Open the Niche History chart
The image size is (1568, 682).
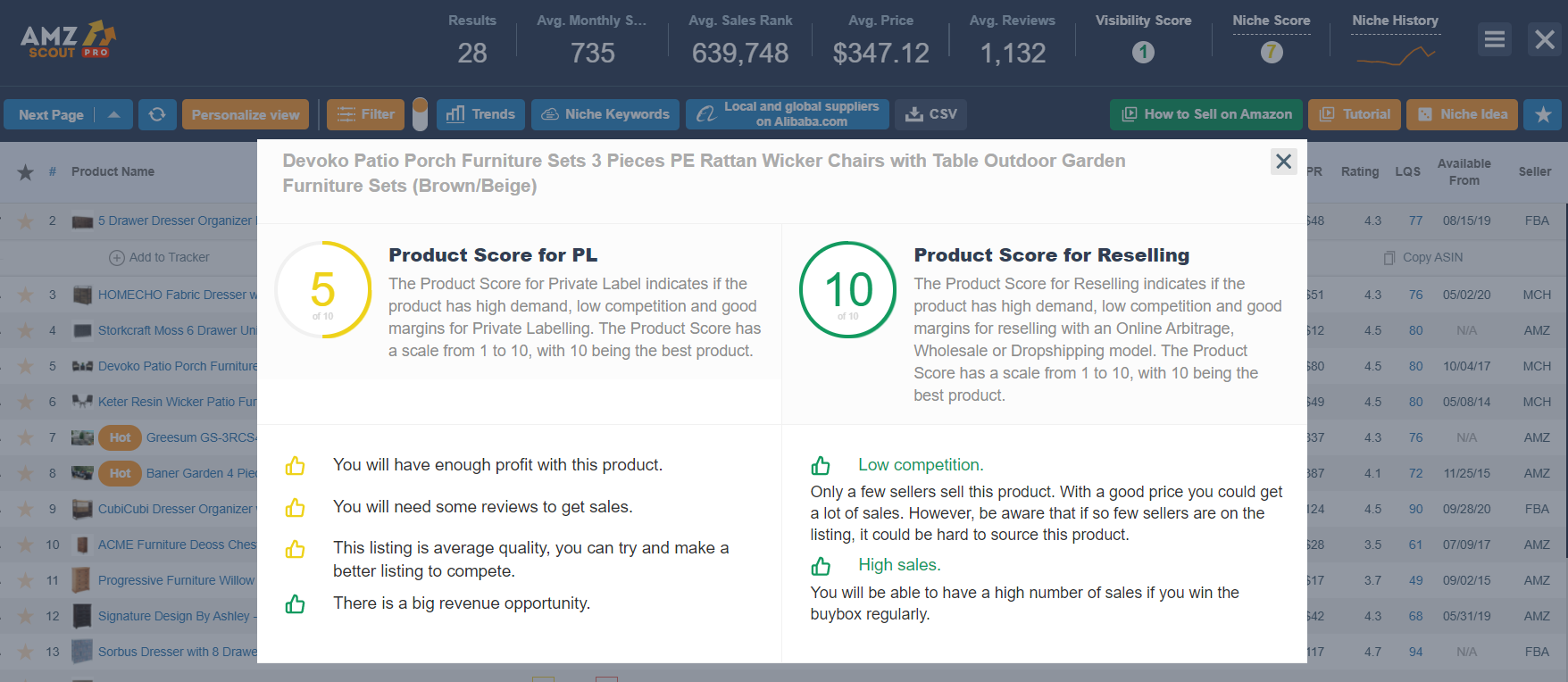tap(1395, 56)
